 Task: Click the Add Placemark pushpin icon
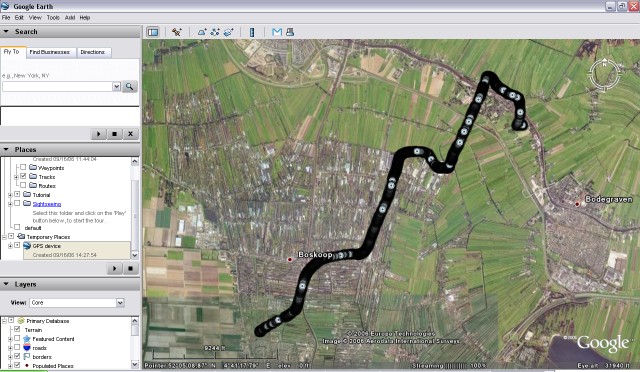tap(177, 32)
